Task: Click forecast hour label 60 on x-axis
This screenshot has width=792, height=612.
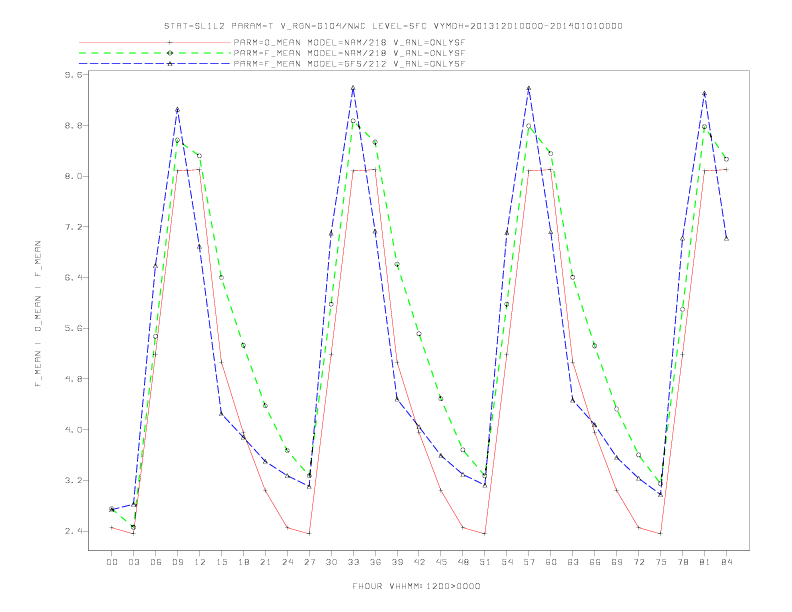Action: 551,562
